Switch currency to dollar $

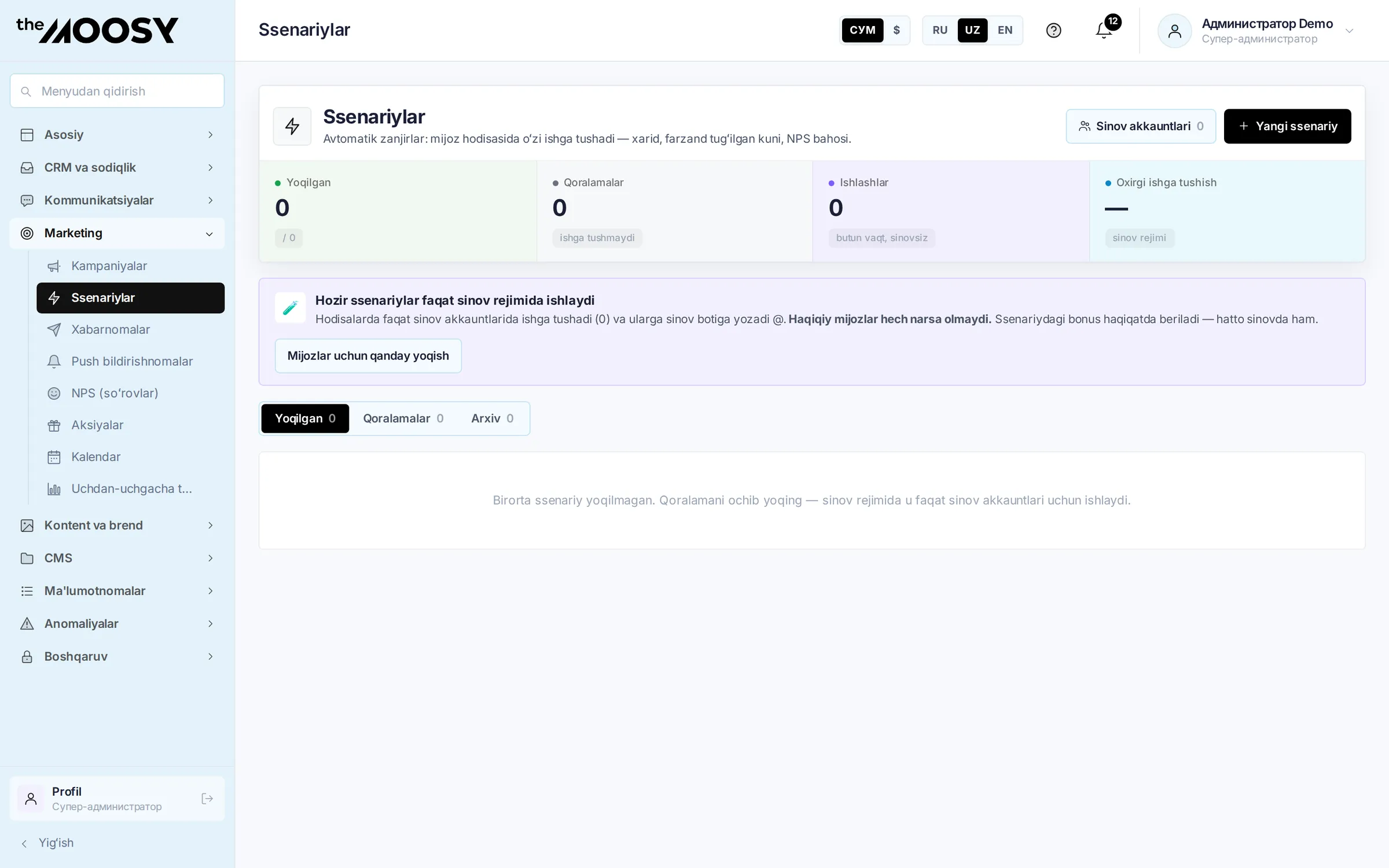[x=896, y=30]
